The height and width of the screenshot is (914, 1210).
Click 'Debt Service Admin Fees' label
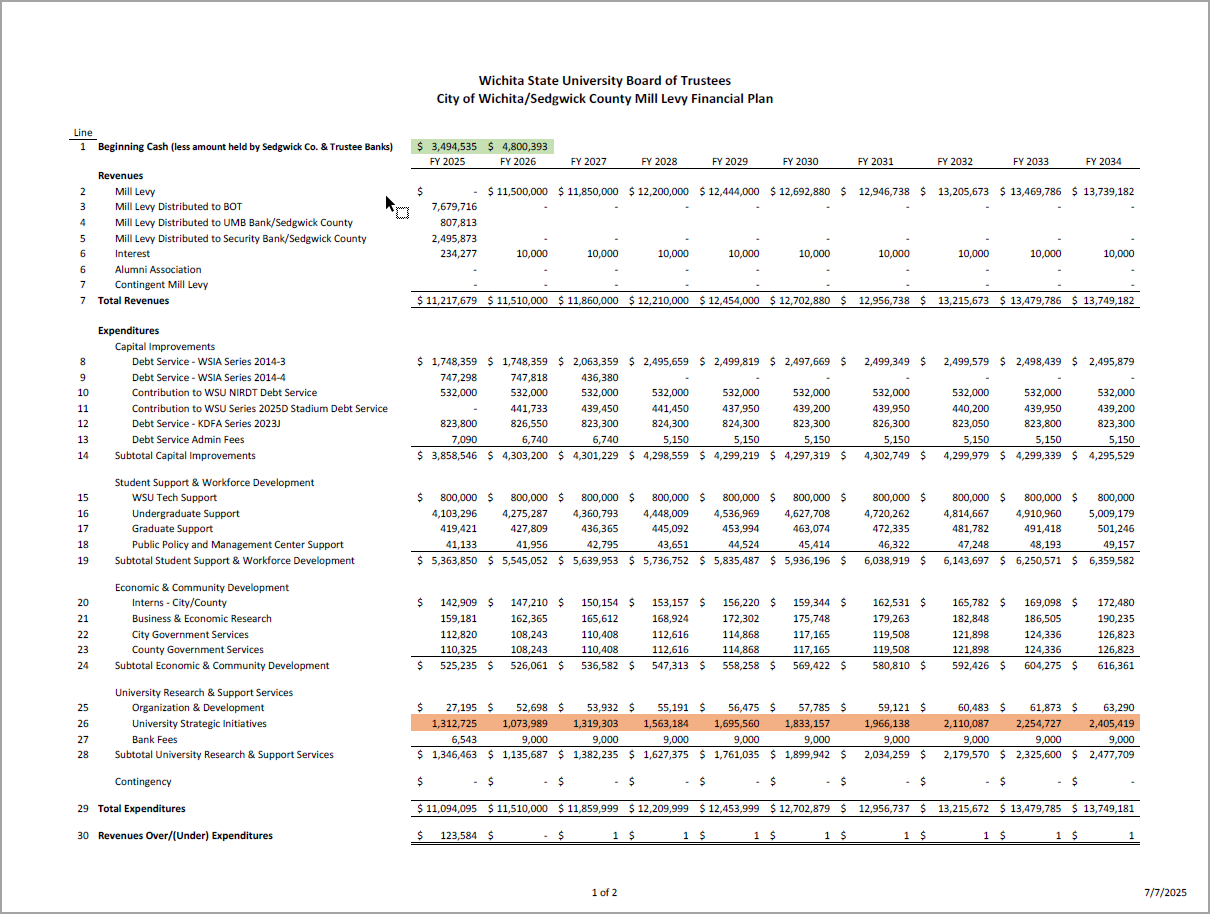coord(188,440)
